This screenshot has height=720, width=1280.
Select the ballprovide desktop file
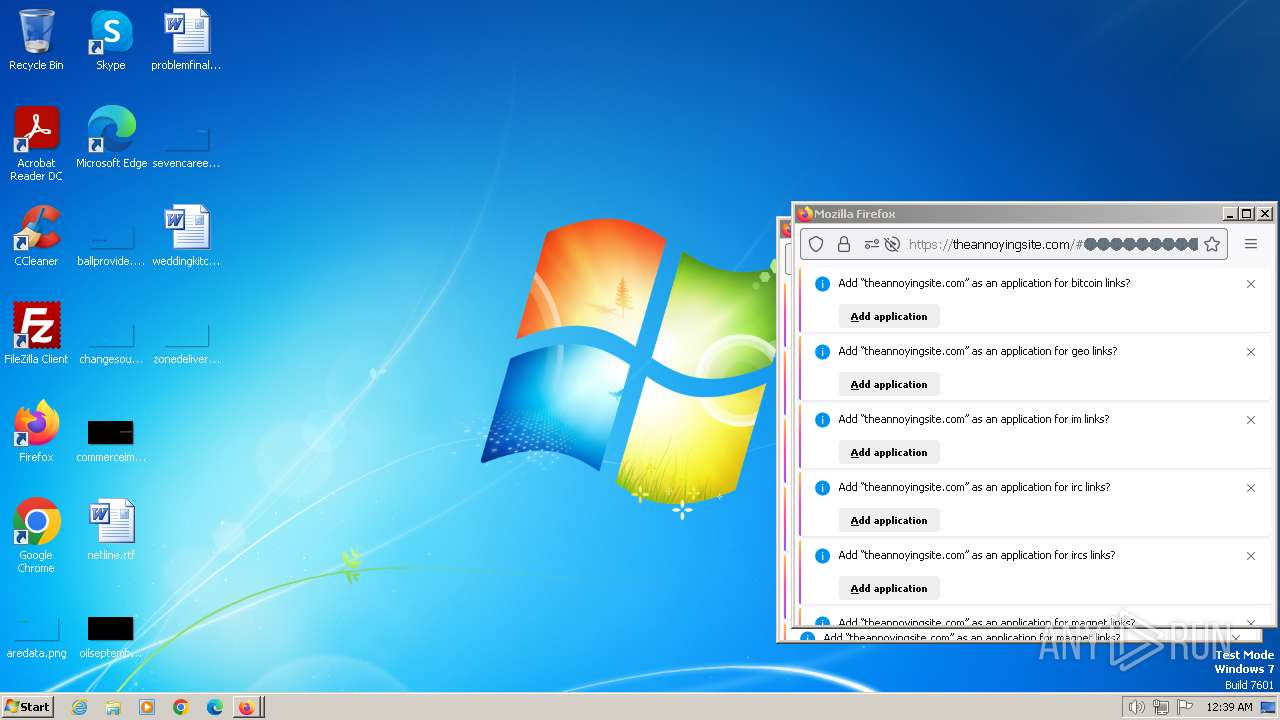[111, 243]
